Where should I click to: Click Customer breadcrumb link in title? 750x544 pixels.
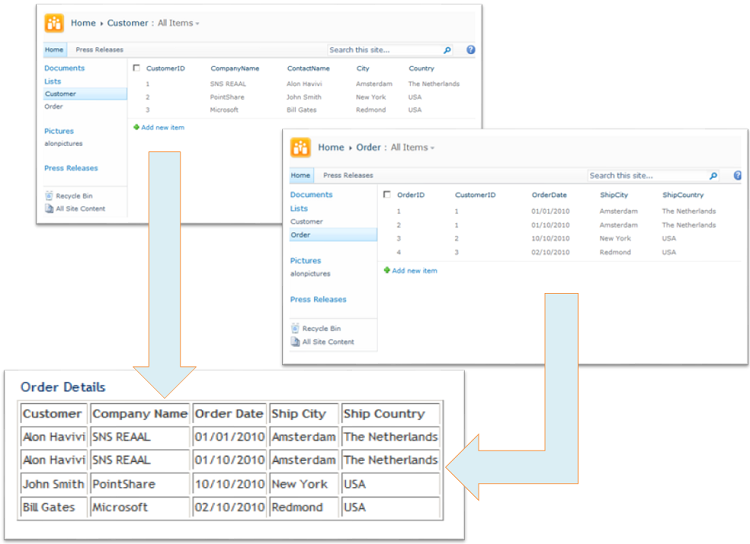(x=128, y=23)
